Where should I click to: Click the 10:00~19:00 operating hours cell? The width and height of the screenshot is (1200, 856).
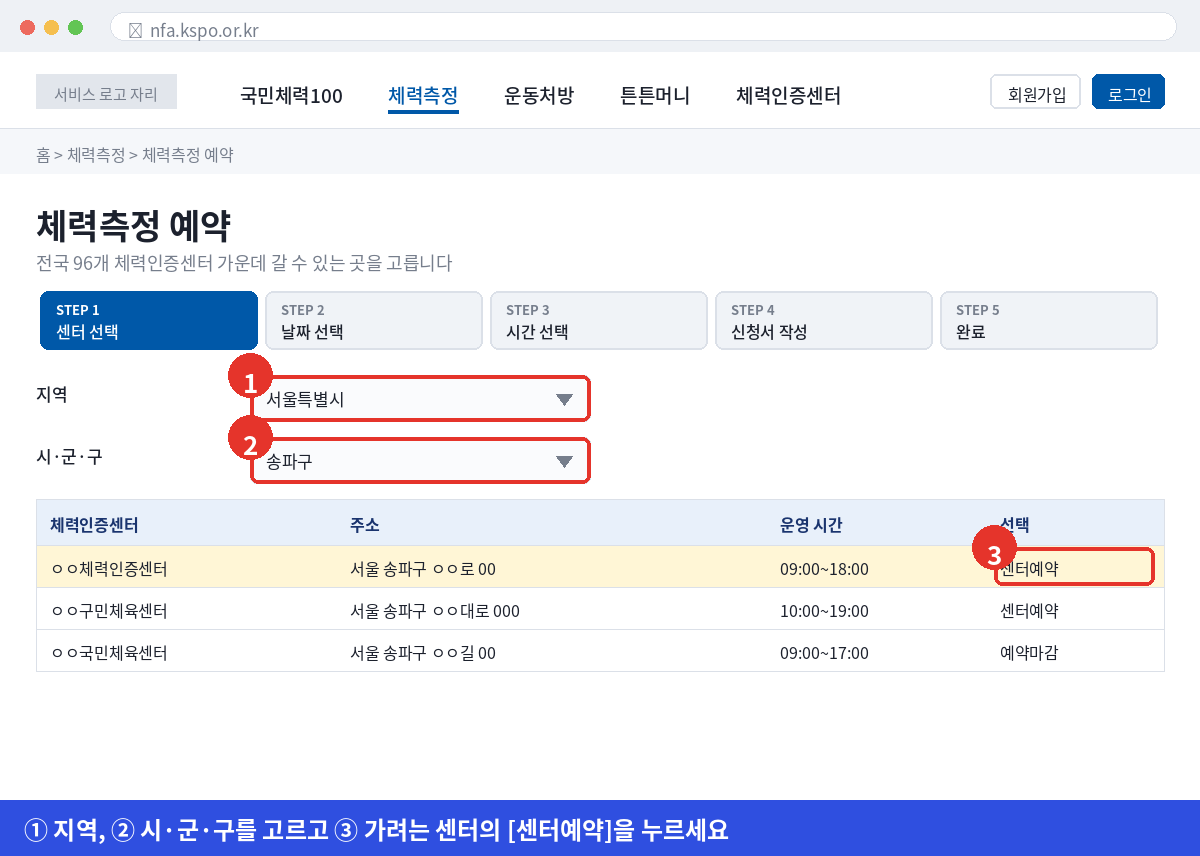tap(824, 610)
